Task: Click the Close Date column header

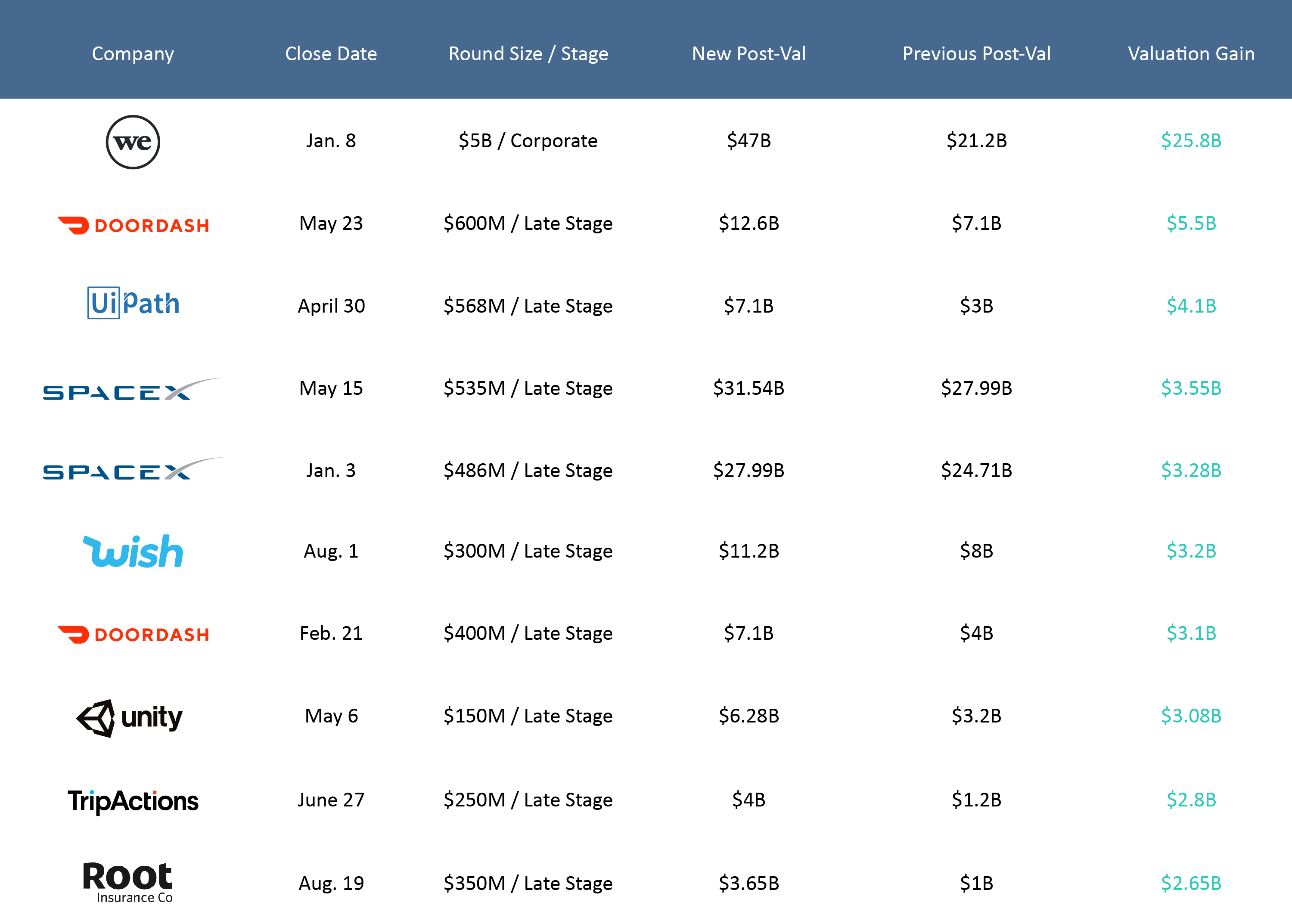Action: (331, 53)
